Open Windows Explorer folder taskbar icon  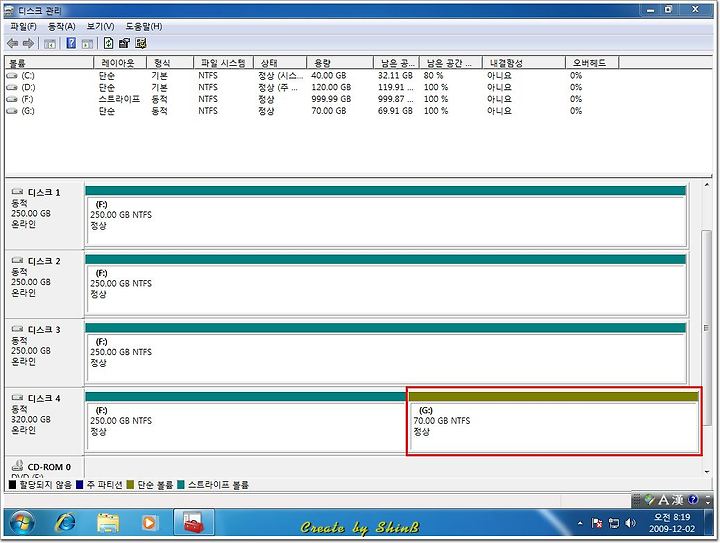[108, 523]
